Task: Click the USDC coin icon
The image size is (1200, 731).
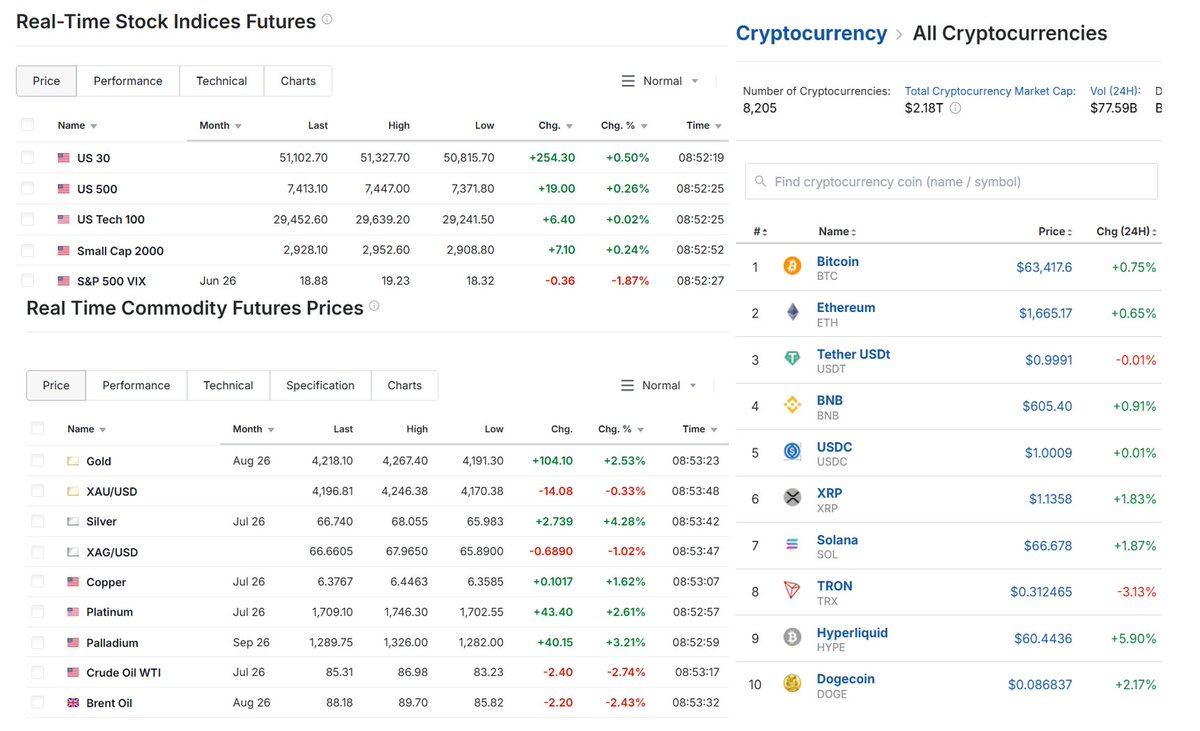Action: click(793, 452)
